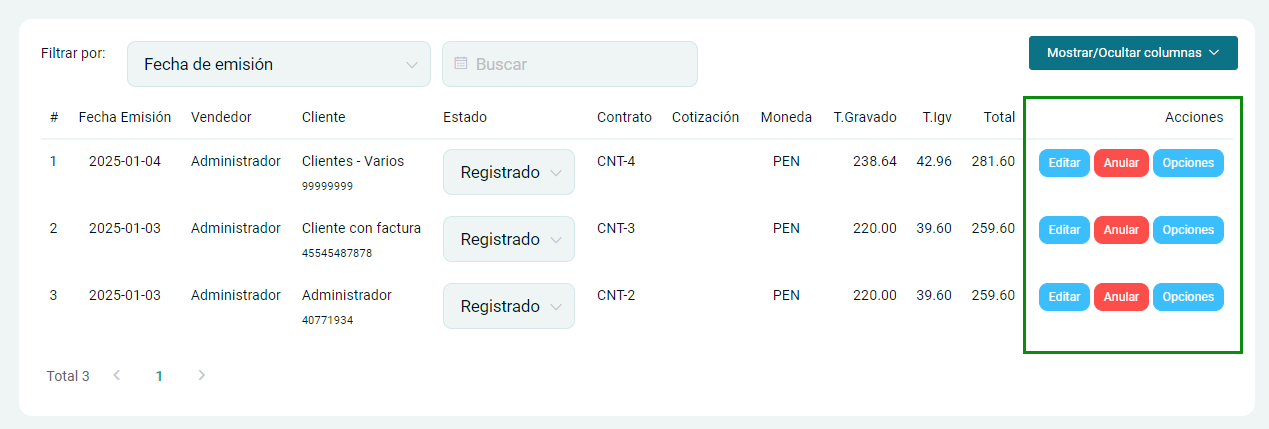The height and width of the screenshot is (429, 1269).
Task: Click the Fecha Emisión column header
Action: coord(125,117)
